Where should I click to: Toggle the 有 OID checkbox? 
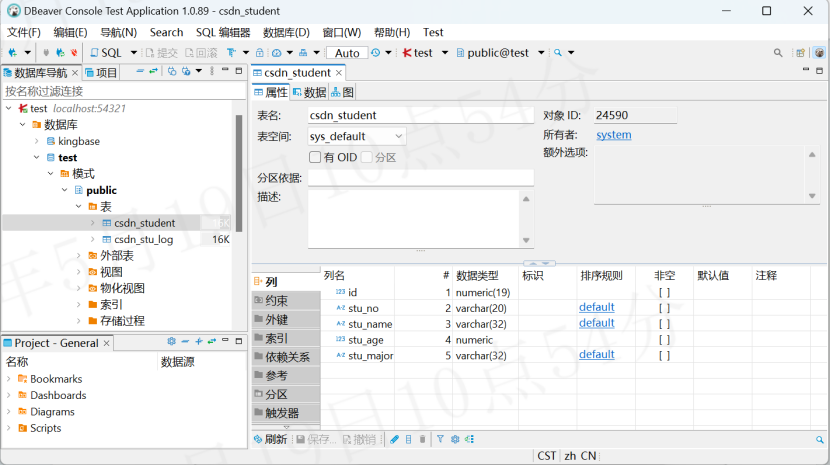pos(315,157)
